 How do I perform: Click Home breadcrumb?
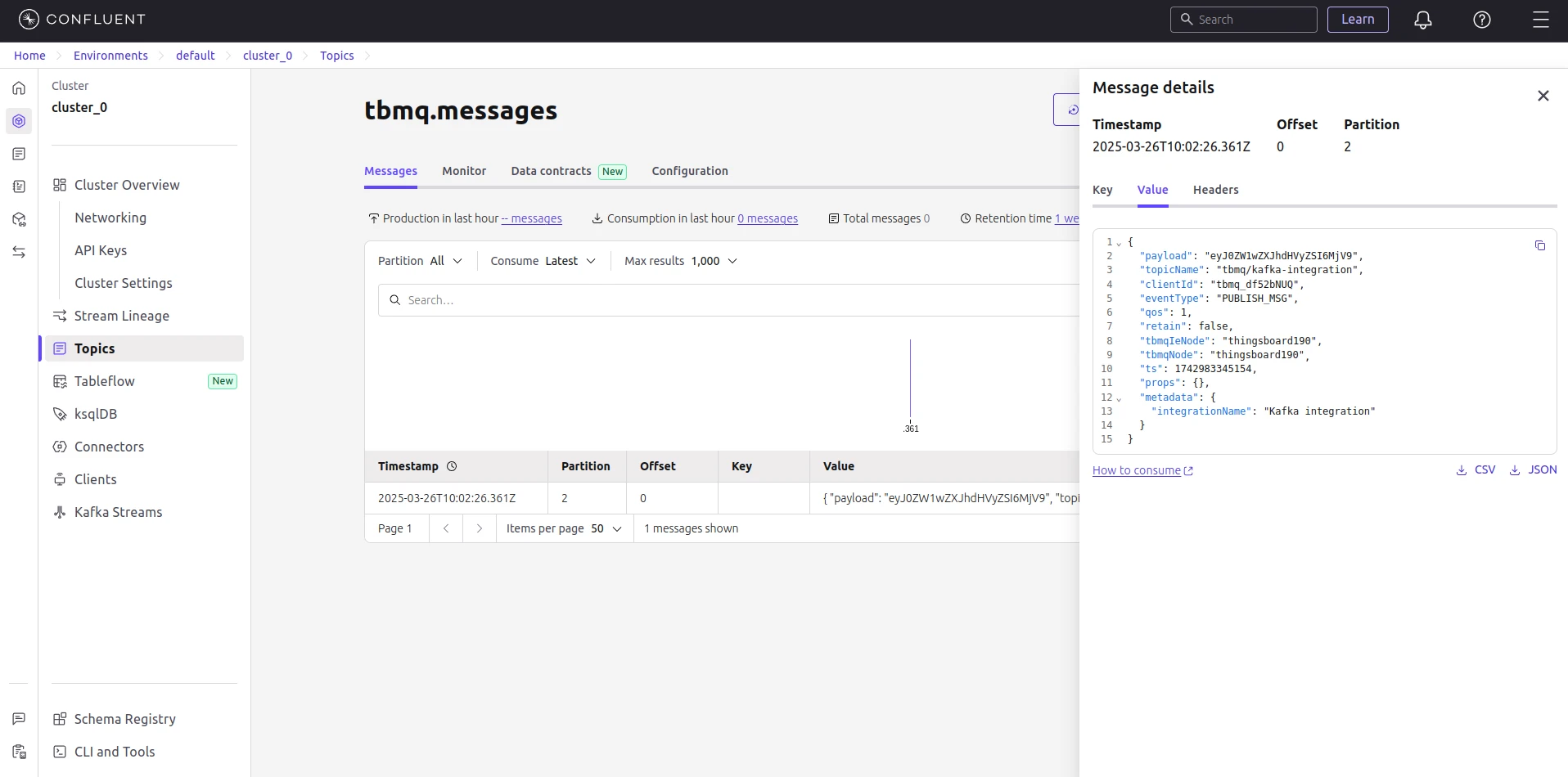tap(29, 56)
